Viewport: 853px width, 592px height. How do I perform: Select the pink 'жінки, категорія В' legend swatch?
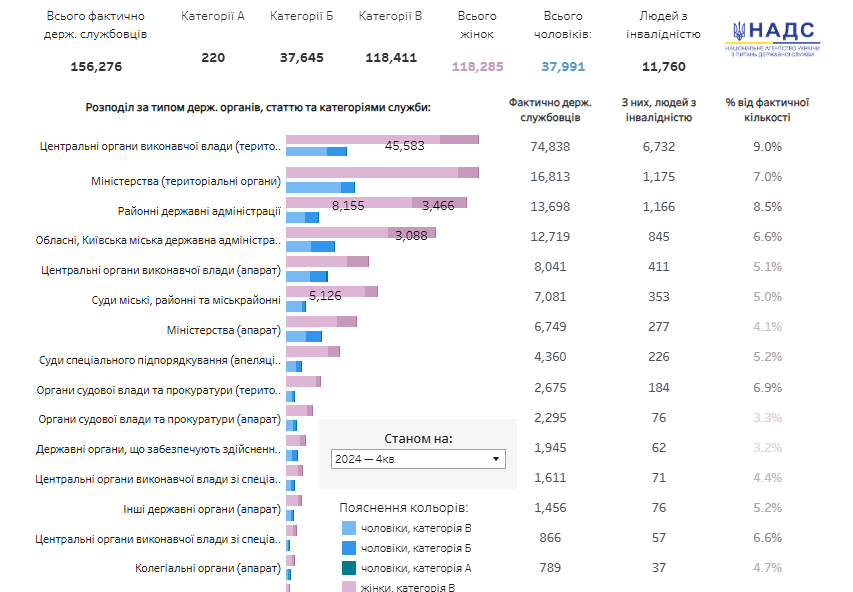[348, 587]
